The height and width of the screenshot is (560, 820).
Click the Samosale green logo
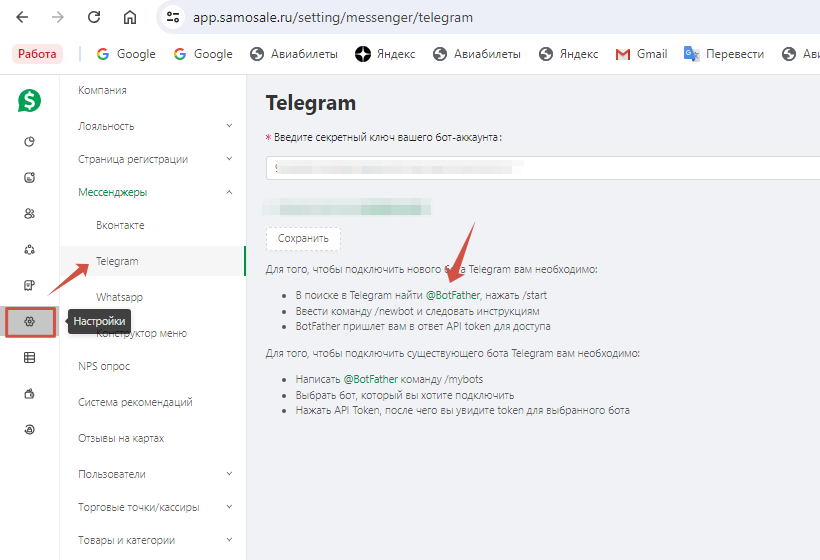click(29, 100)
